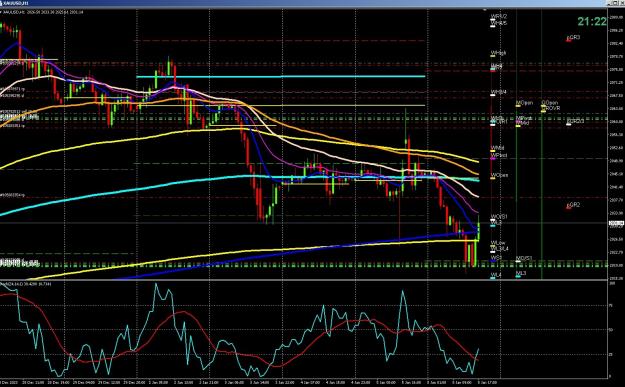625x387 pixels.
Task: Click the XAUUSD,H1 window title text
Action: pyautogui.click(x=16, y=3)
